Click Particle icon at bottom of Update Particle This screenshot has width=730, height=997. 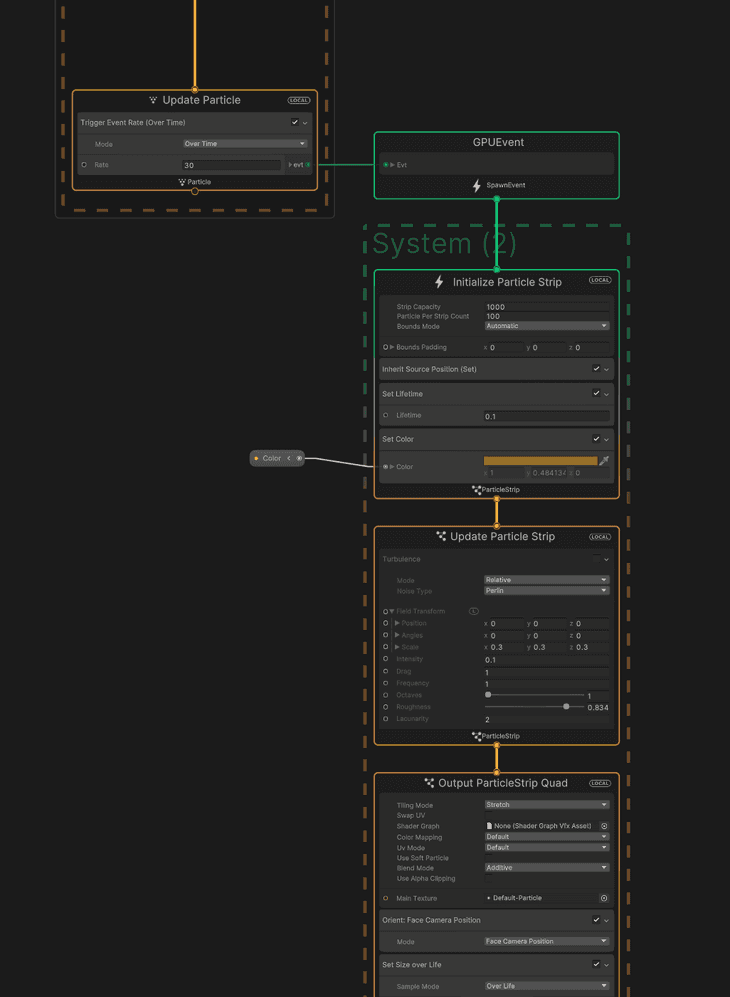coord(182,182)
